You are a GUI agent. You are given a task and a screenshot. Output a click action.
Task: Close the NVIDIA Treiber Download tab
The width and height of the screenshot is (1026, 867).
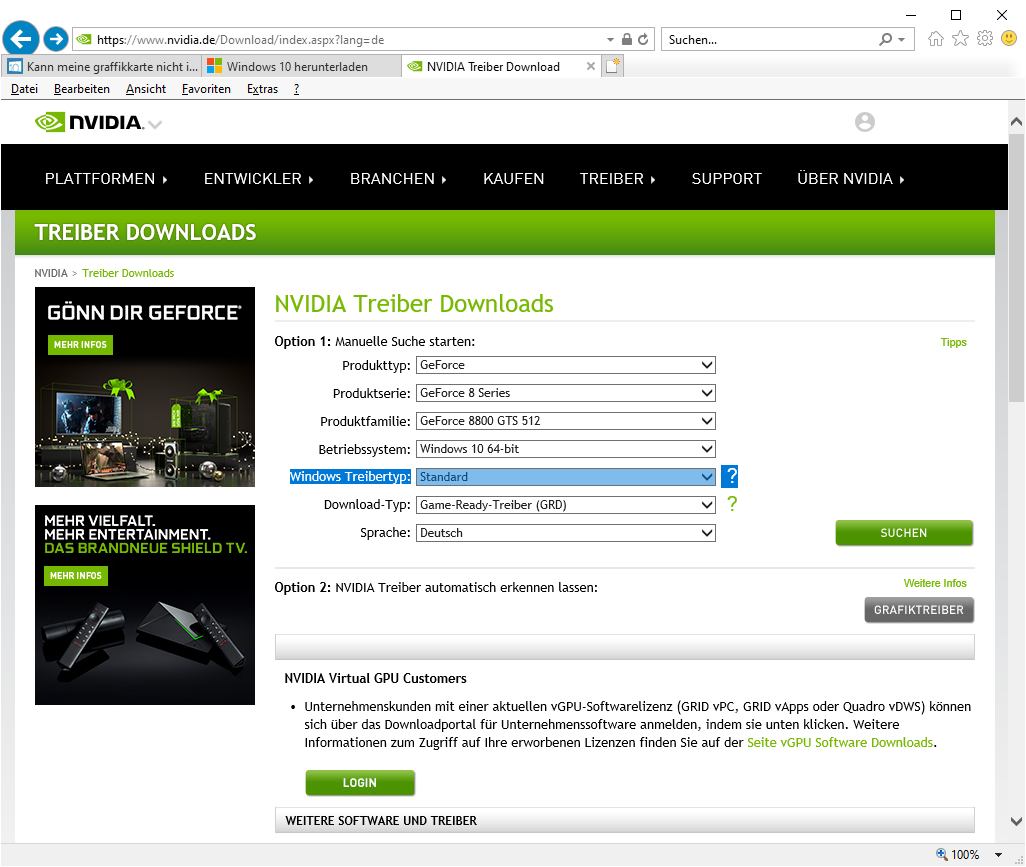coord(591,66)
